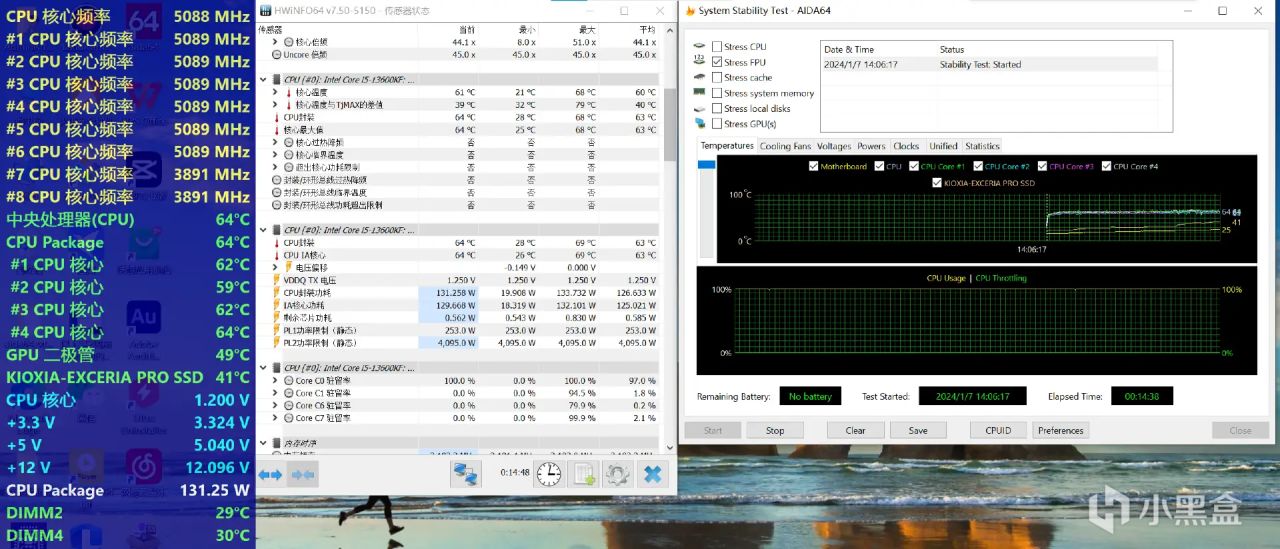Image resolution: width=1280 pixels, height=549 pixels.
Task: Click the icon beside PL1功率限制 row
Action: click(x=277, y=330)
